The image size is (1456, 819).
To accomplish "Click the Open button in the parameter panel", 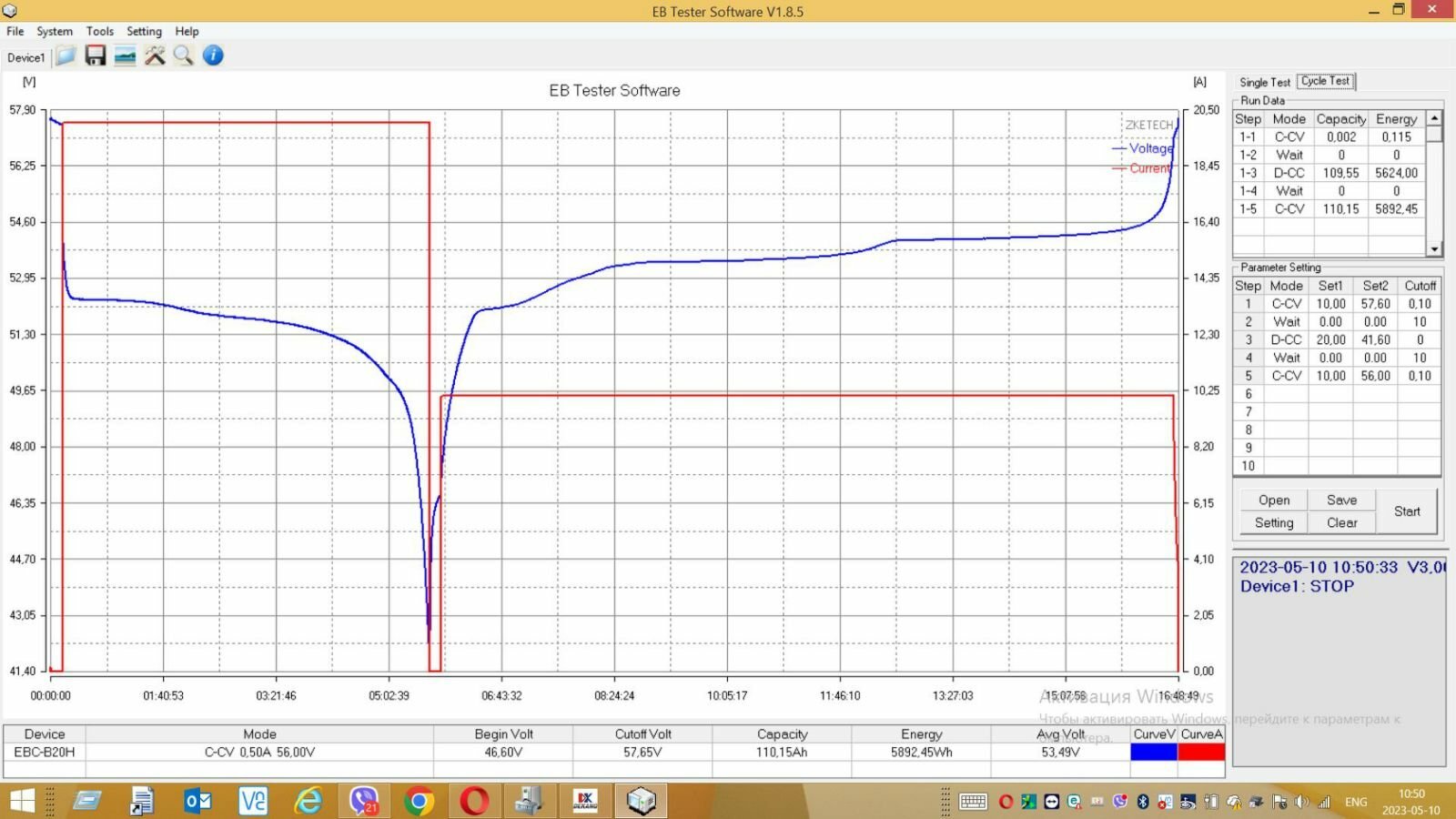I will pyautogui.click(x=1274, y=500).
